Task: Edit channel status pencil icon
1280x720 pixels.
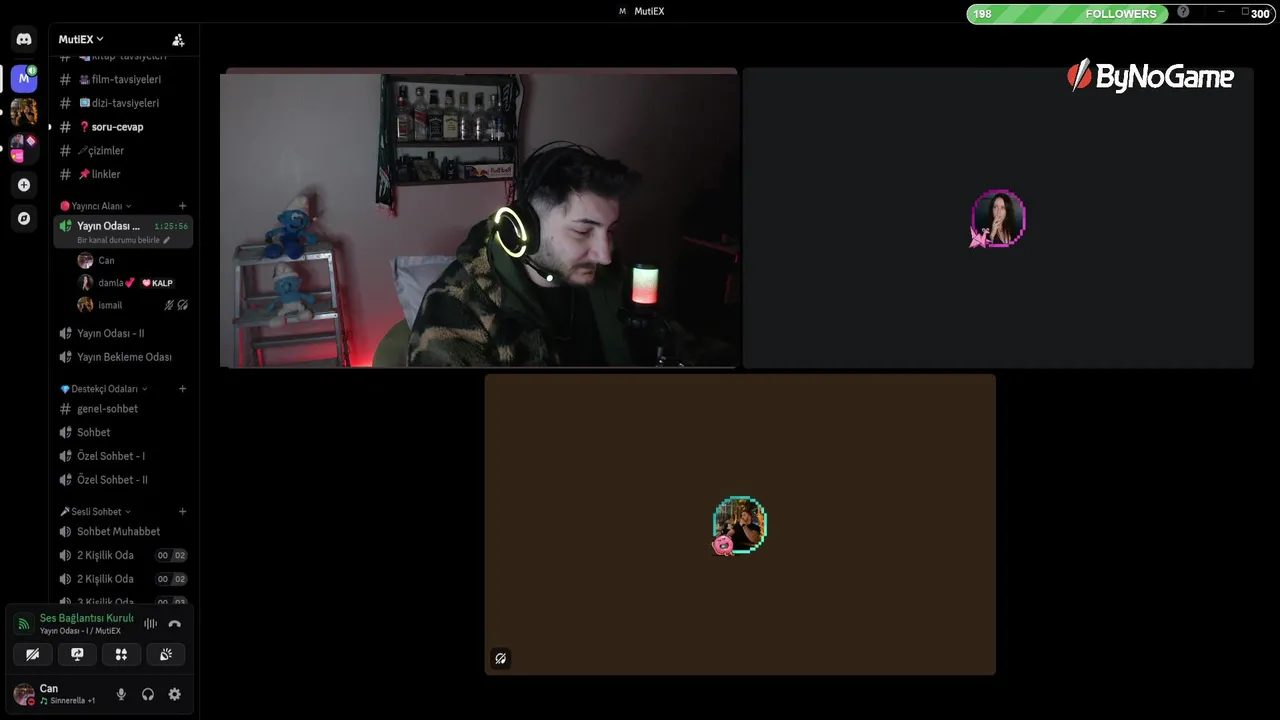Action: pyautogui.click(x=167, y=240)
